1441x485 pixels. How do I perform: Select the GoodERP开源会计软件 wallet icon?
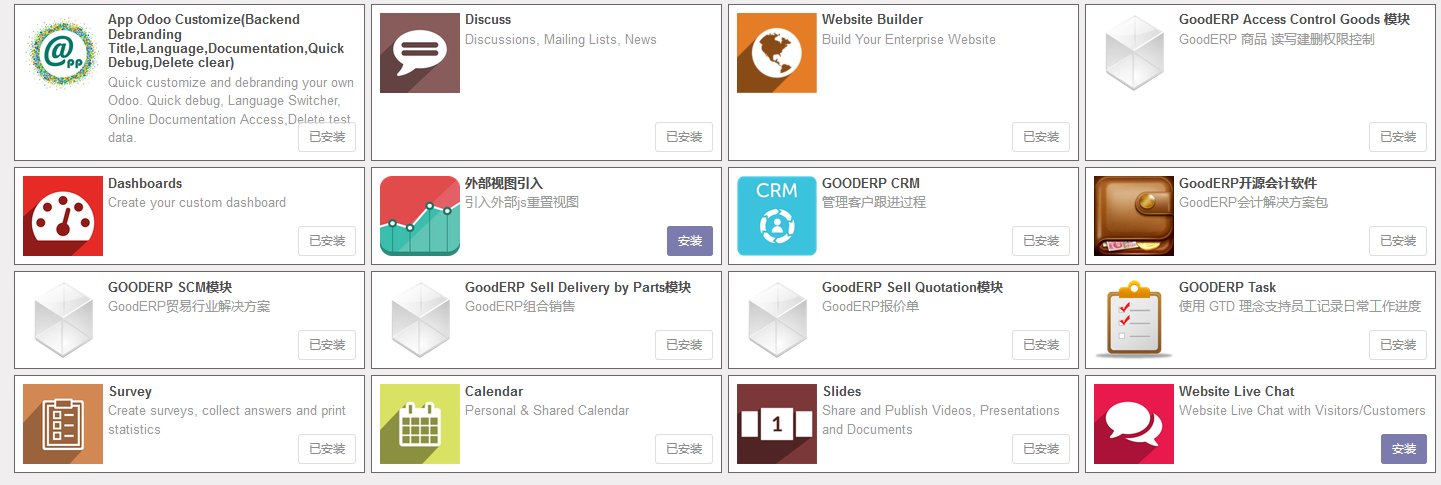[x=1134, y=216]
